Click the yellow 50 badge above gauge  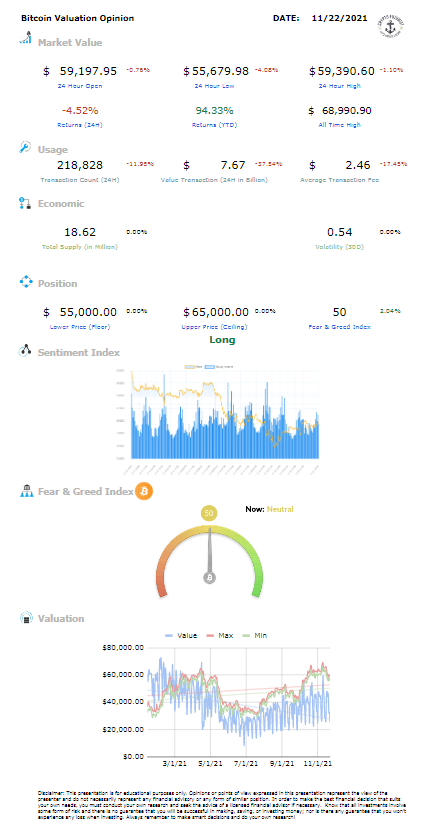coord(209,513)
